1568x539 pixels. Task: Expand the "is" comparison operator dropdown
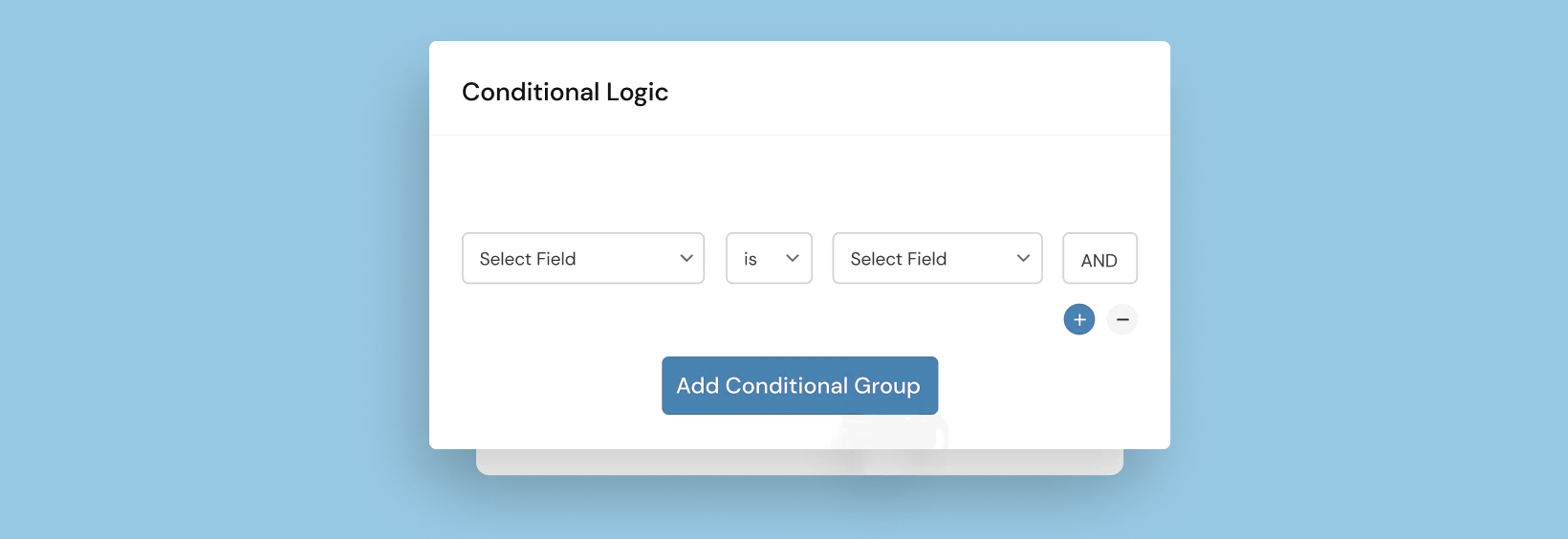(x=769, y=258)
